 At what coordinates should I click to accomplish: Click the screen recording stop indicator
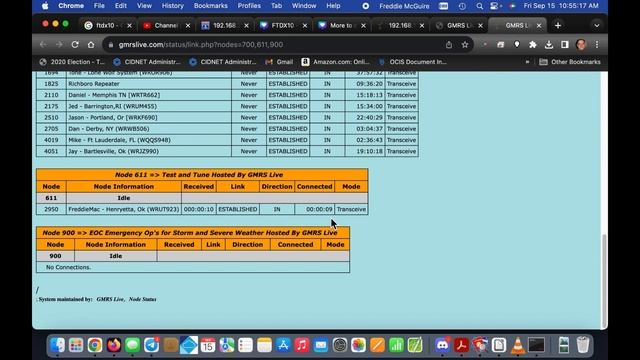click(x=366, y=6)
